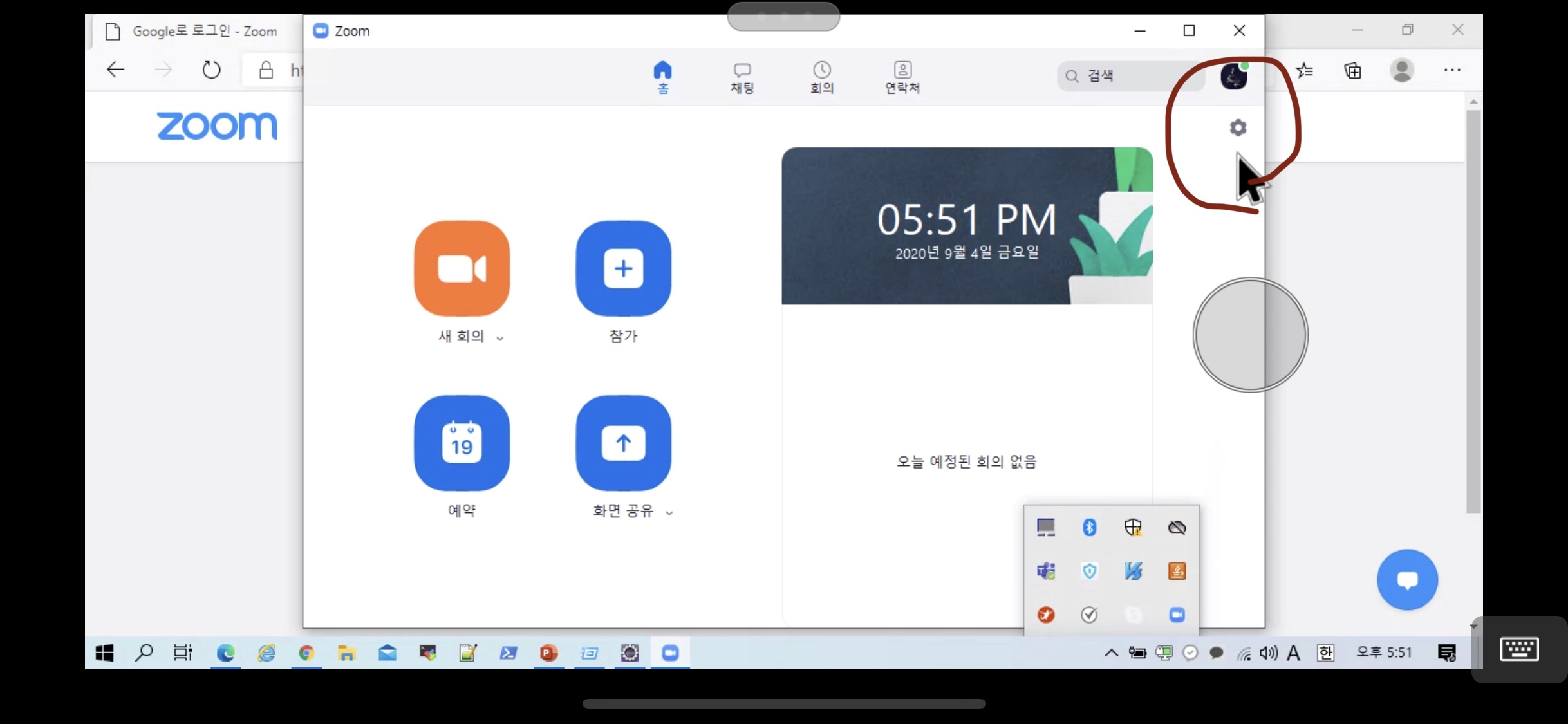Toggle the 한 Korean IME indicator
Image resolution: width=1568 pixels, height=724 pixels.
pyautogui.click(x=1325, y=653)
